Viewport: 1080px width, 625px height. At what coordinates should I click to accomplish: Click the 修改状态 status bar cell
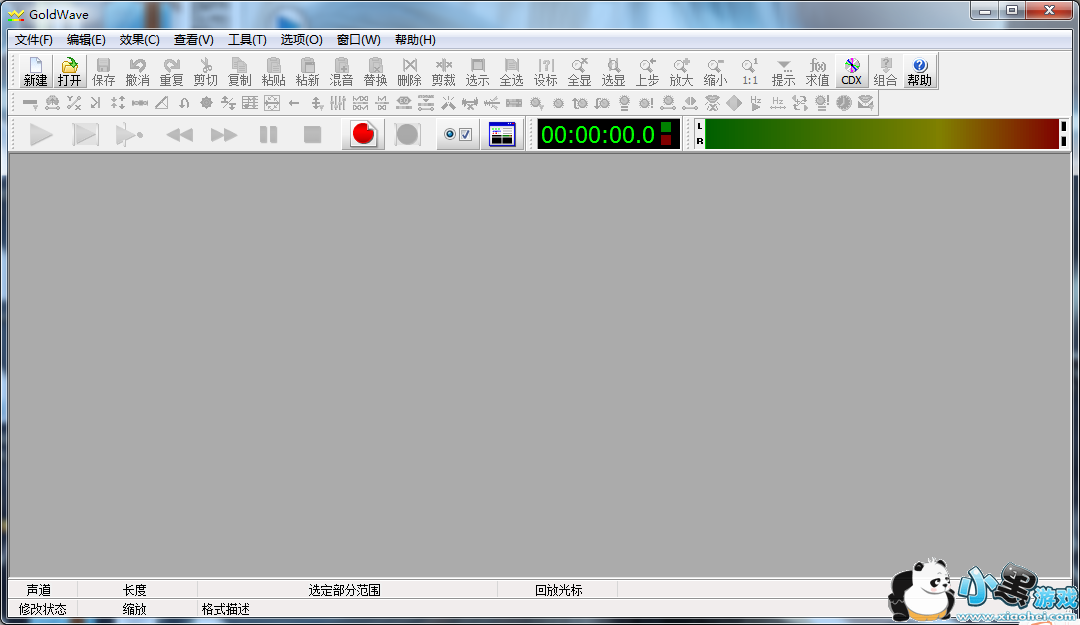[43, 609]
